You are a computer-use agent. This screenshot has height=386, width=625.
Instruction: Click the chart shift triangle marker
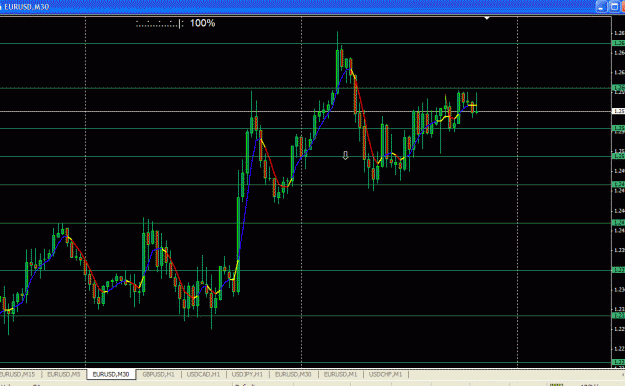pyautogui.click(x=487, y=18)
